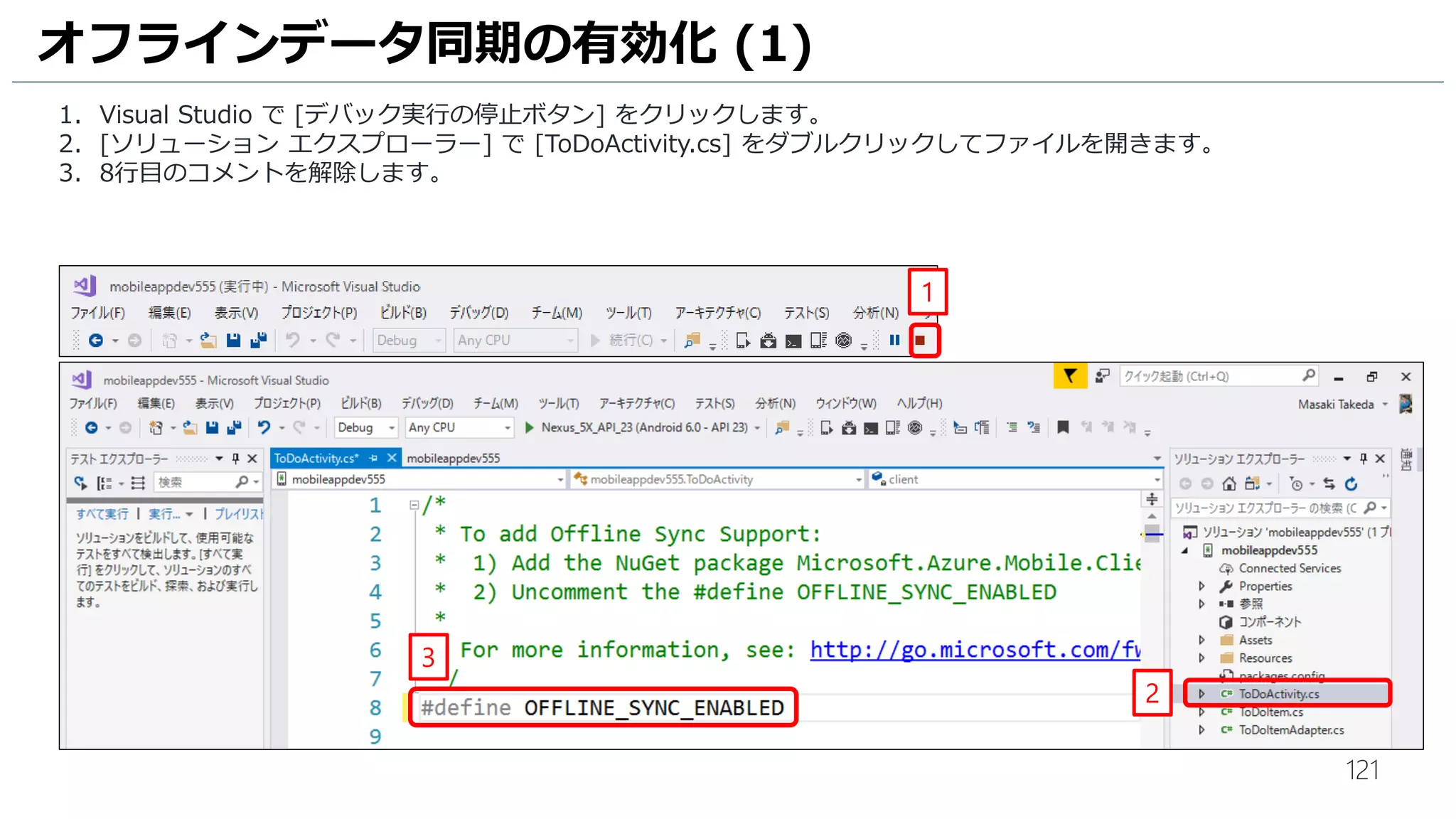Open ファイル(F) menu in the lower window
Image resolution: width=1456 pixels, height=819 pixels.
93,403
